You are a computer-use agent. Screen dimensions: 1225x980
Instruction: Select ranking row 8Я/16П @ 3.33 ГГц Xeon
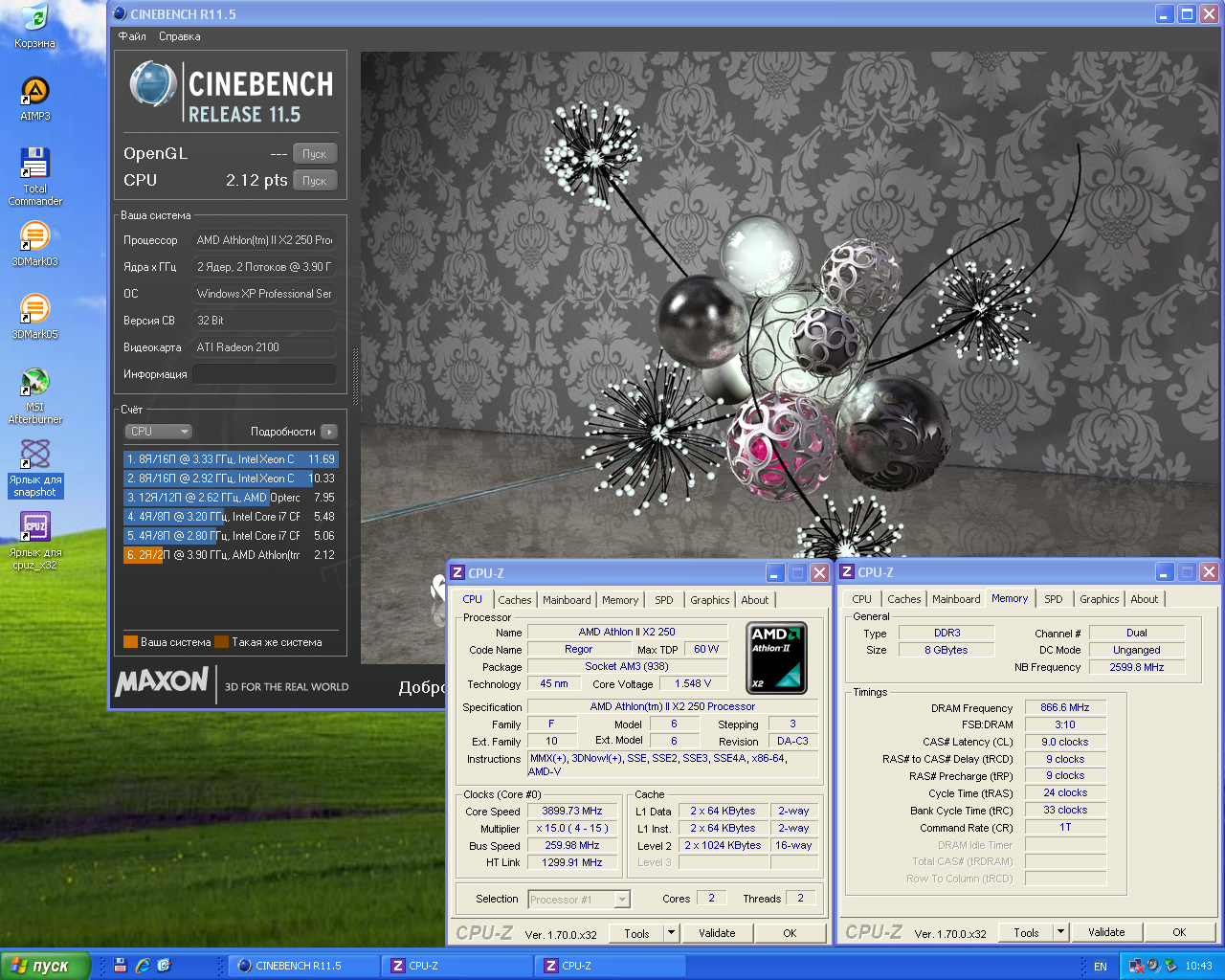pos(231,459)
